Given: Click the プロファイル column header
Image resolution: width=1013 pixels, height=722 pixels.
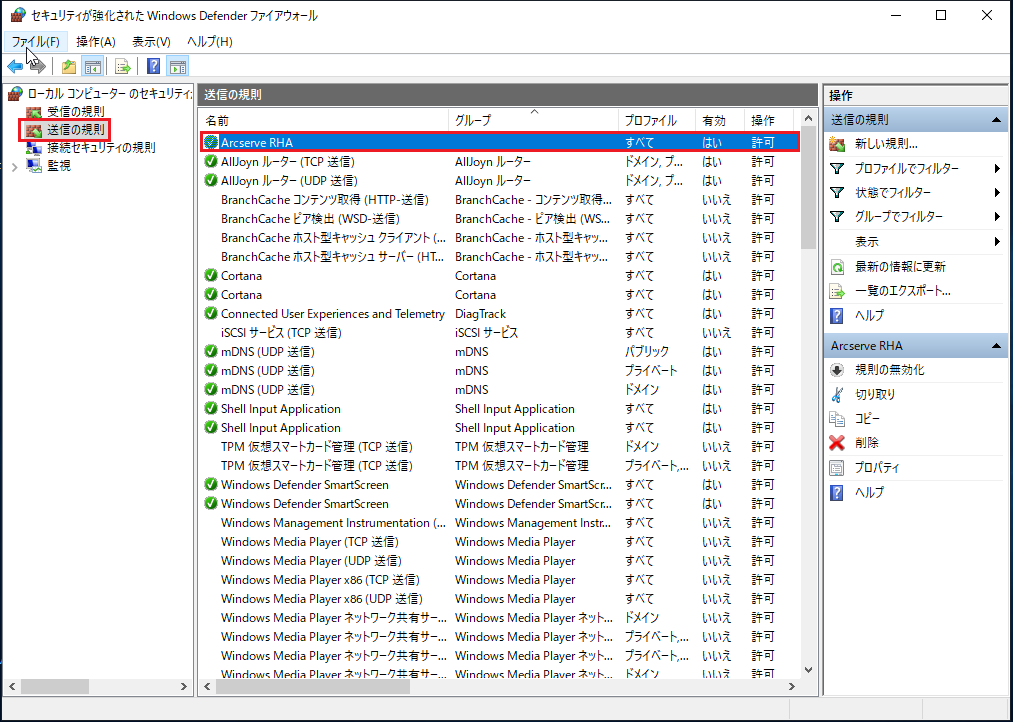Looking at the screenshot, I should pos(656,121).
